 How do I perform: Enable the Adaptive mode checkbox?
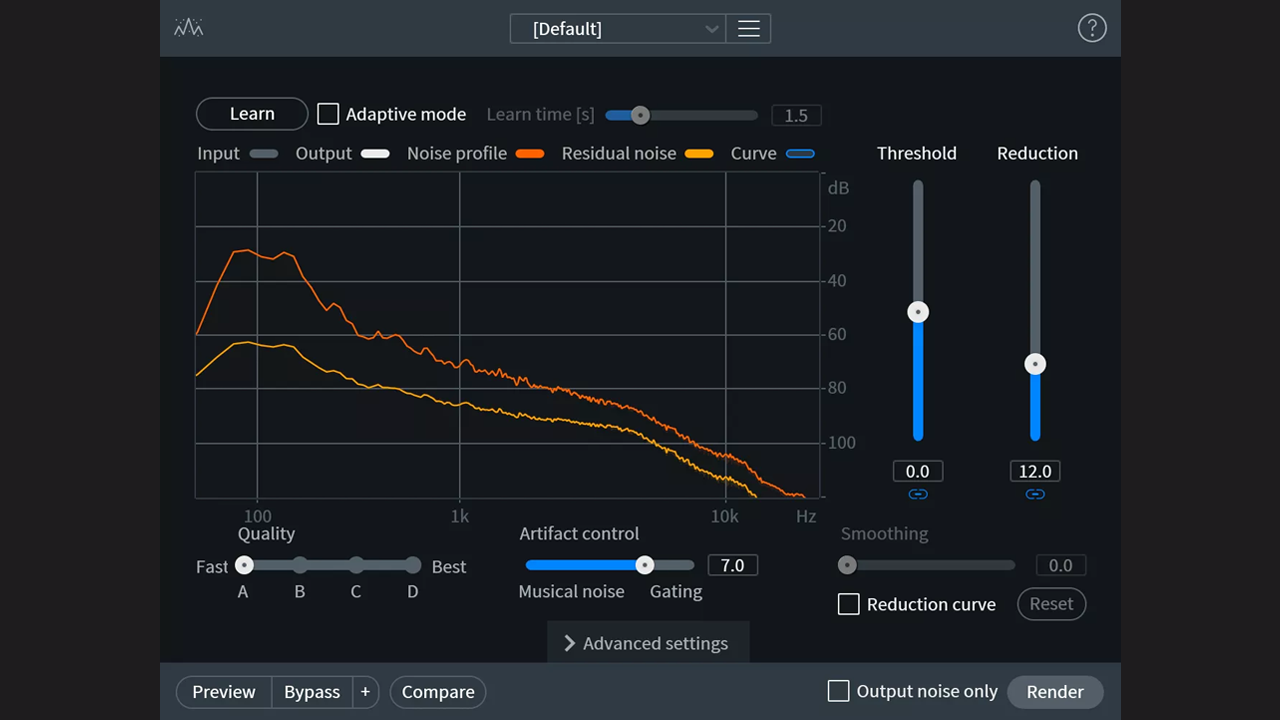pos(328,114)
